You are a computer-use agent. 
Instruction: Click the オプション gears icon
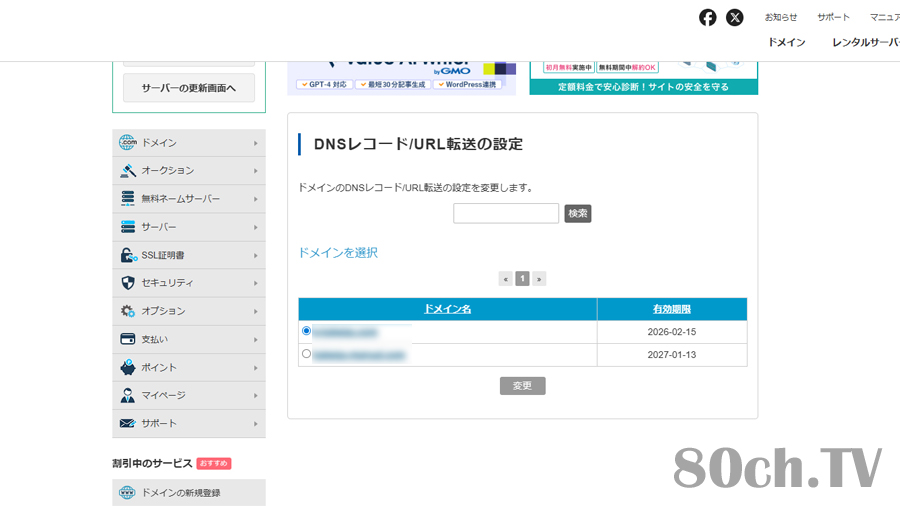[x=127, y=311]
